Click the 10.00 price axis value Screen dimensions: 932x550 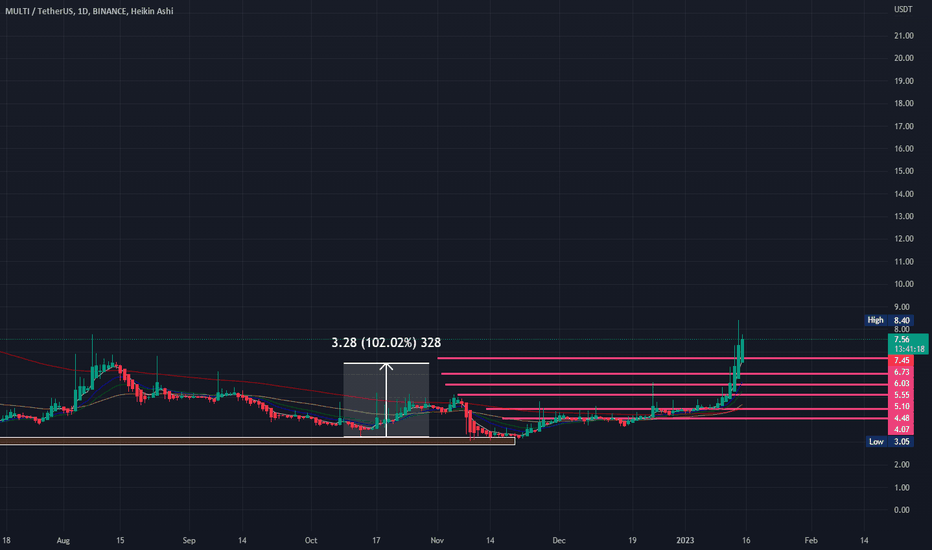[903, 284]
